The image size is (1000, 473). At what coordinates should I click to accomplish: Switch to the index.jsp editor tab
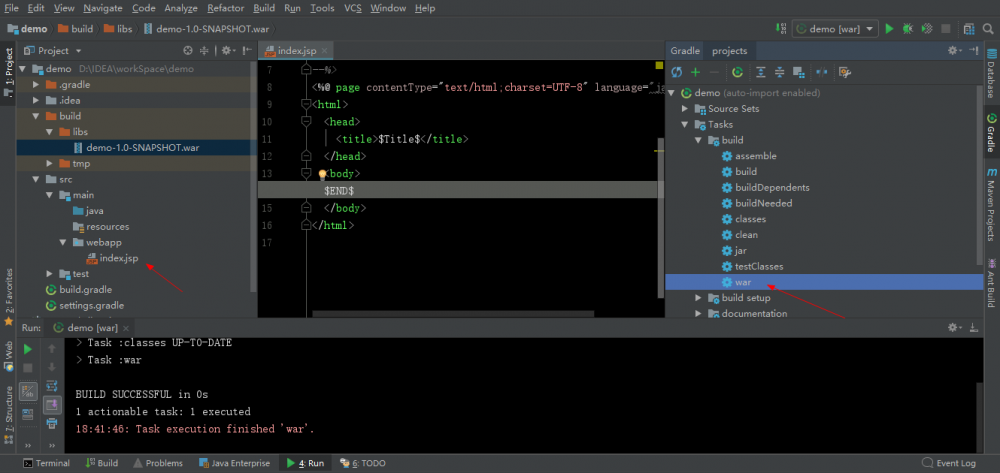[x=297, y=50]
